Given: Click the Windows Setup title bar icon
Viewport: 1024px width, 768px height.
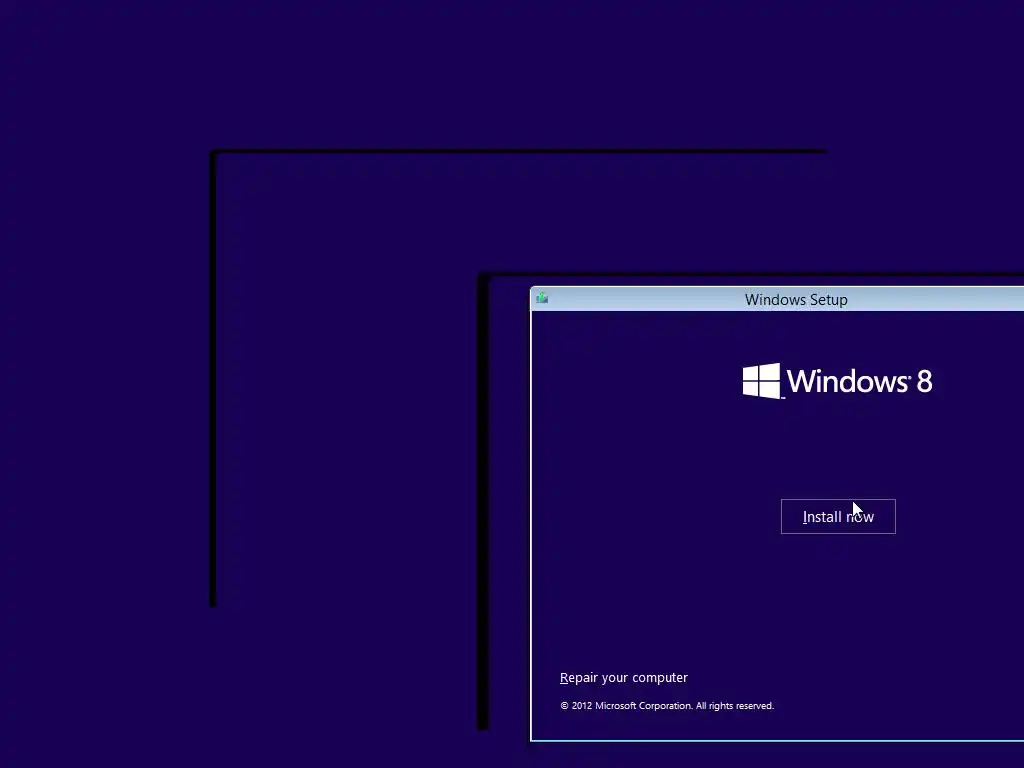Looking at the screenshot, I should [542, 298].
